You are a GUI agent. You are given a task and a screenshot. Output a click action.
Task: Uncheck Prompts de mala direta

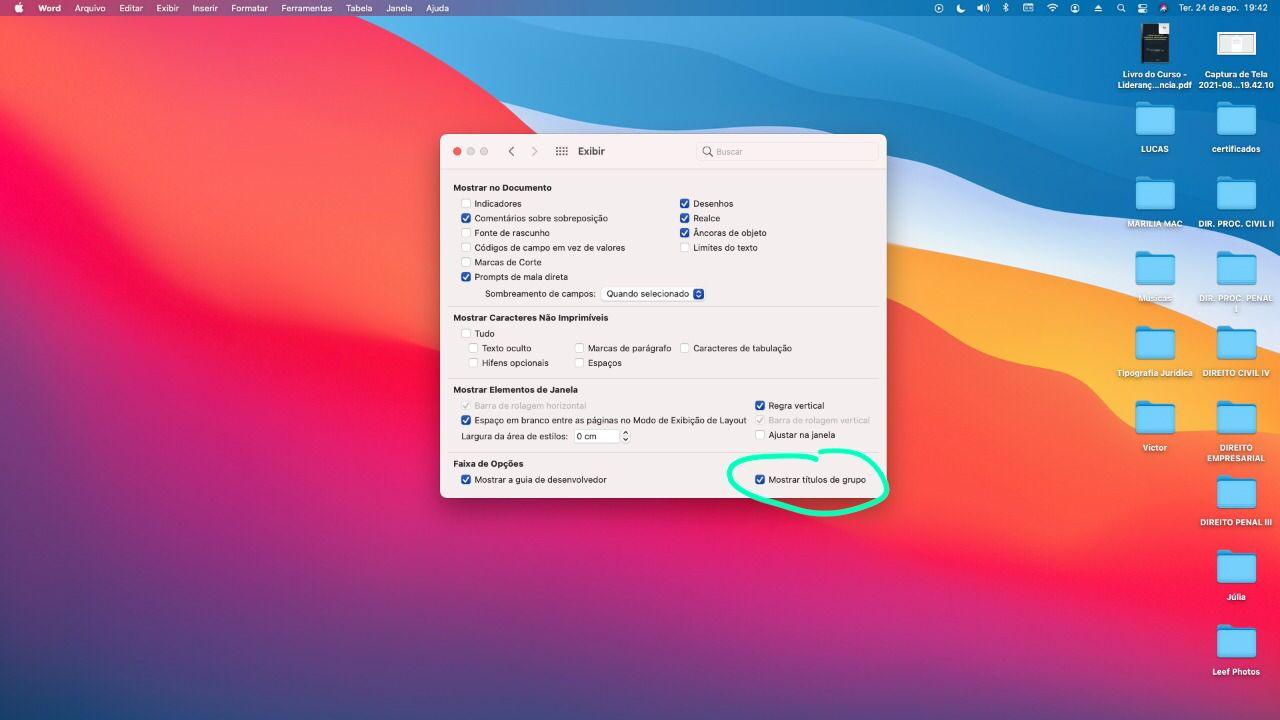[x=466, y=277]
